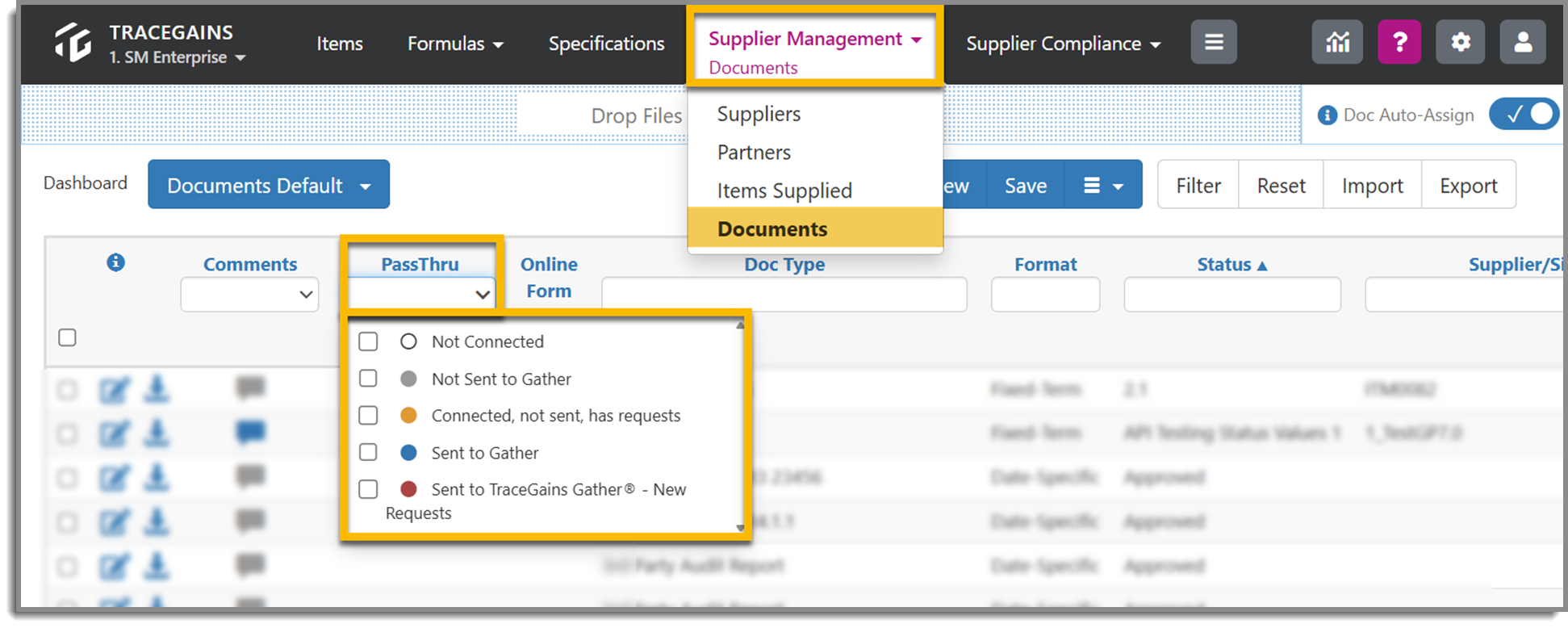1568x628 pixels.
Task: Click the Reset button
Action: tap(1281, 186)
